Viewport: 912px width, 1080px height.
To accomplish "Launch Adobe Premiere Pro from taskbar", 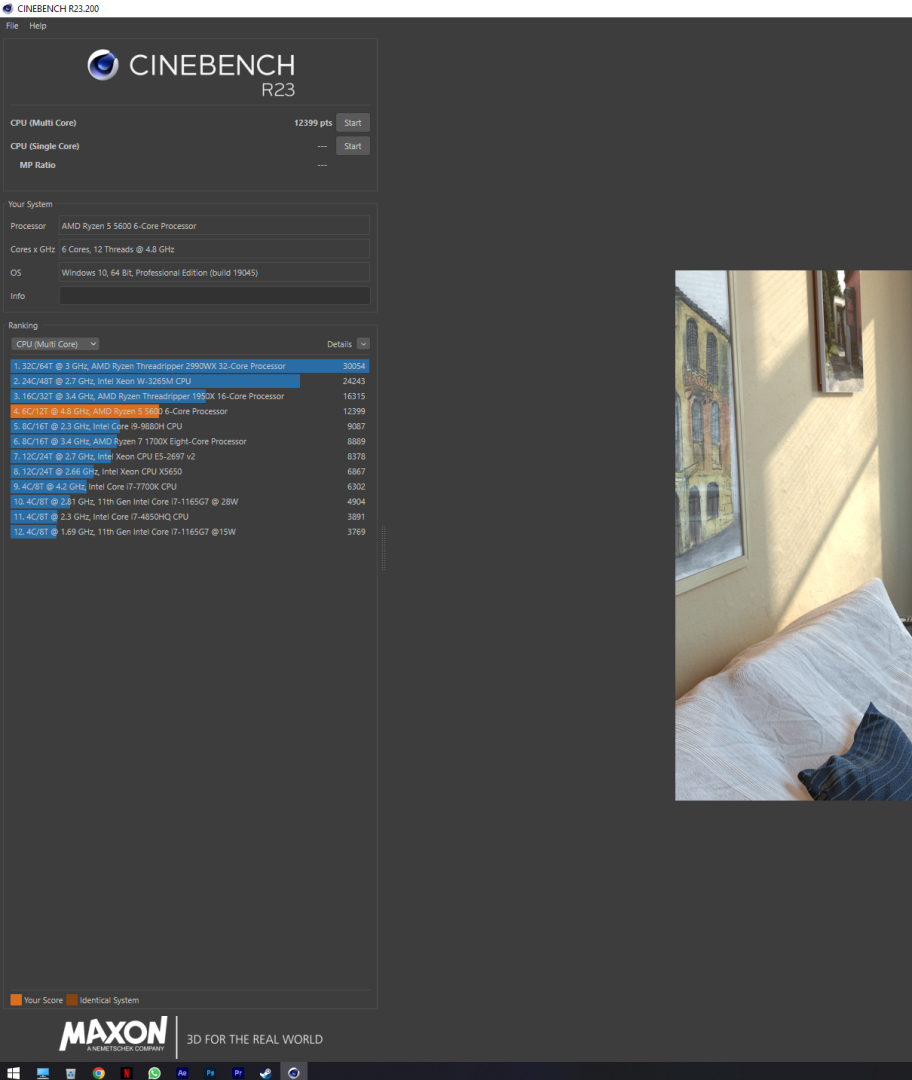I will [x=238, y=1072].
